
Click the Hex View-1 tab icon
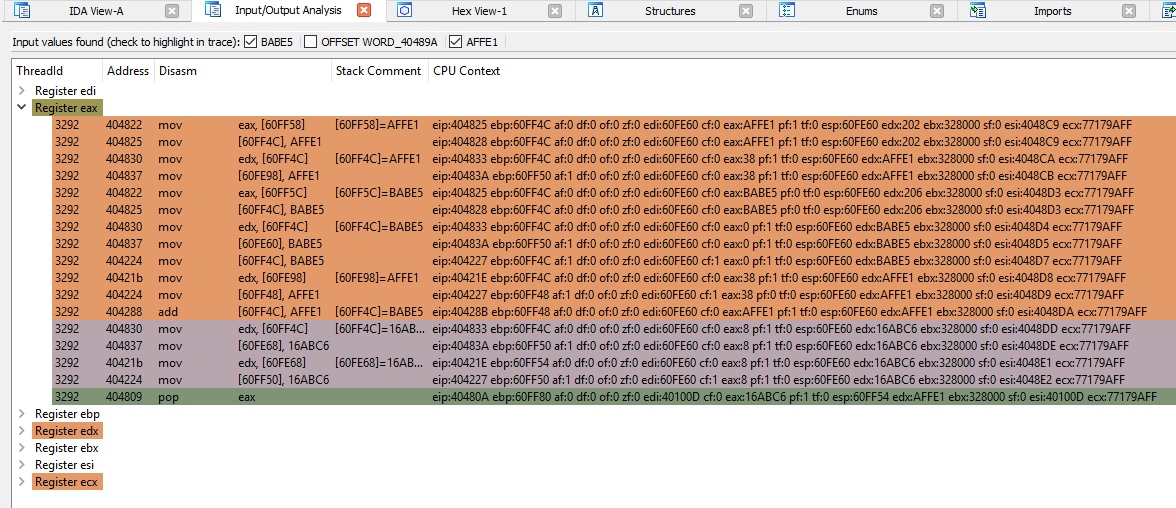click(405, 11)
